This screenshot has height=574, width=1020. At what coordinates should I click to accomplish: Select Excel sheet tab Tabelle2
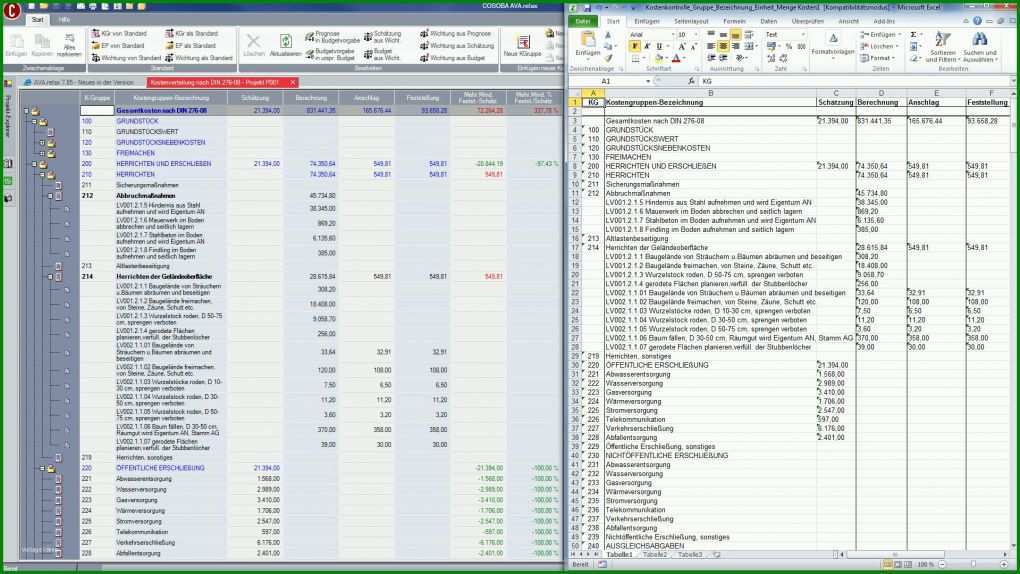tap(654, 555)
